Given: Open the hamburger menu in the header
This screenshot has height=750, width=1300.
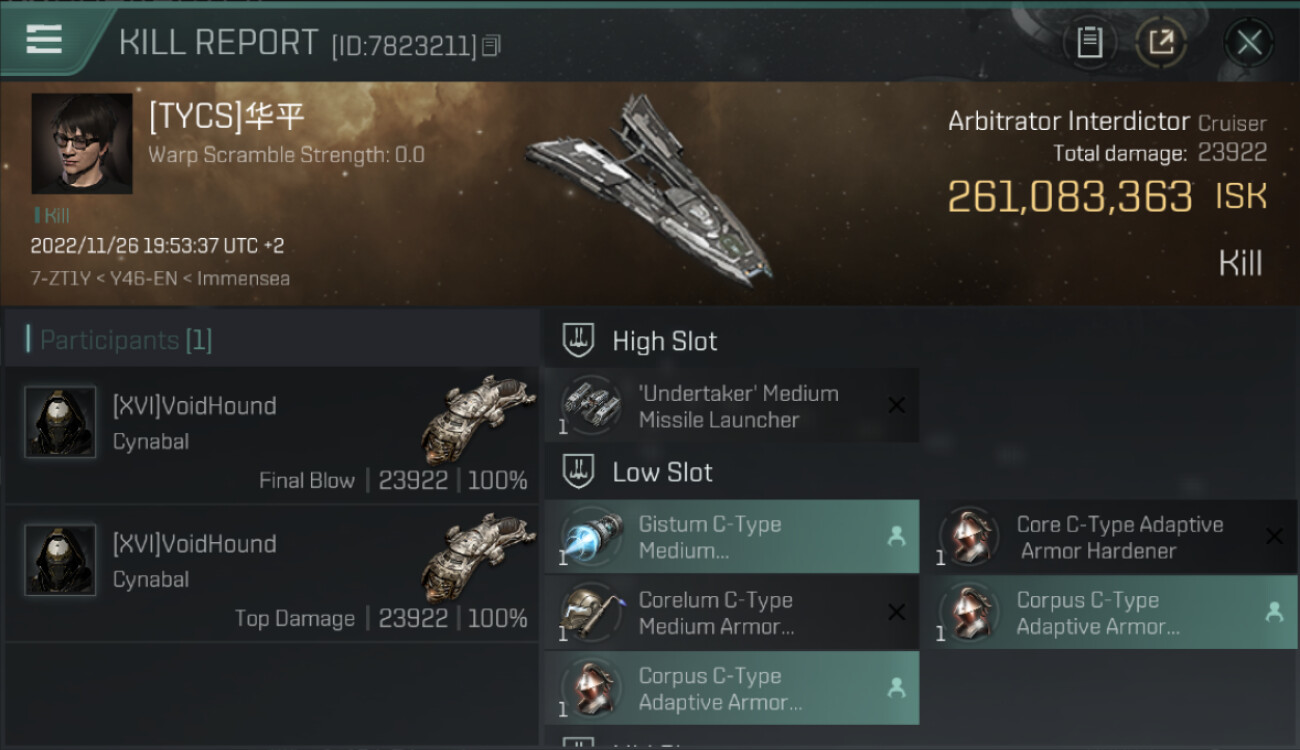Looking at the screenshot, I should [x=44, y=40].
